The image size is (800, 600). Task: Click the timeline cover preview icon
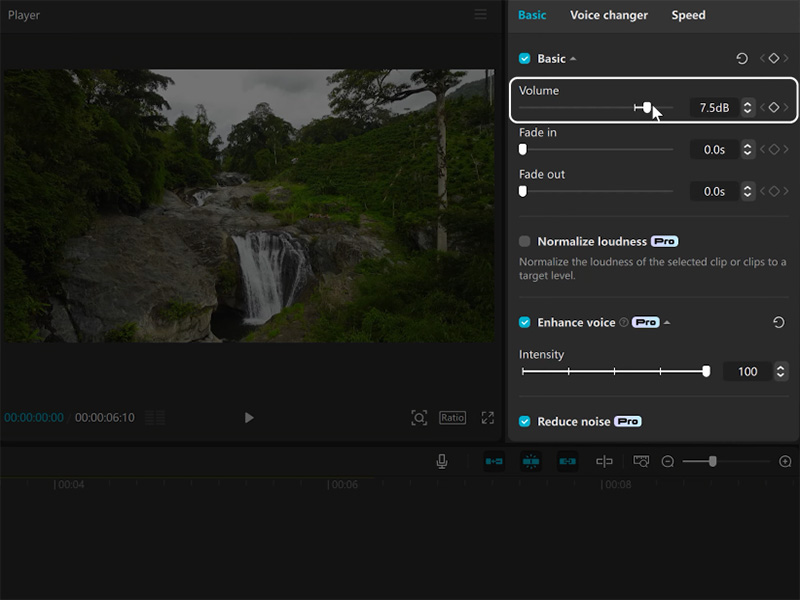[x=641, y=461]
